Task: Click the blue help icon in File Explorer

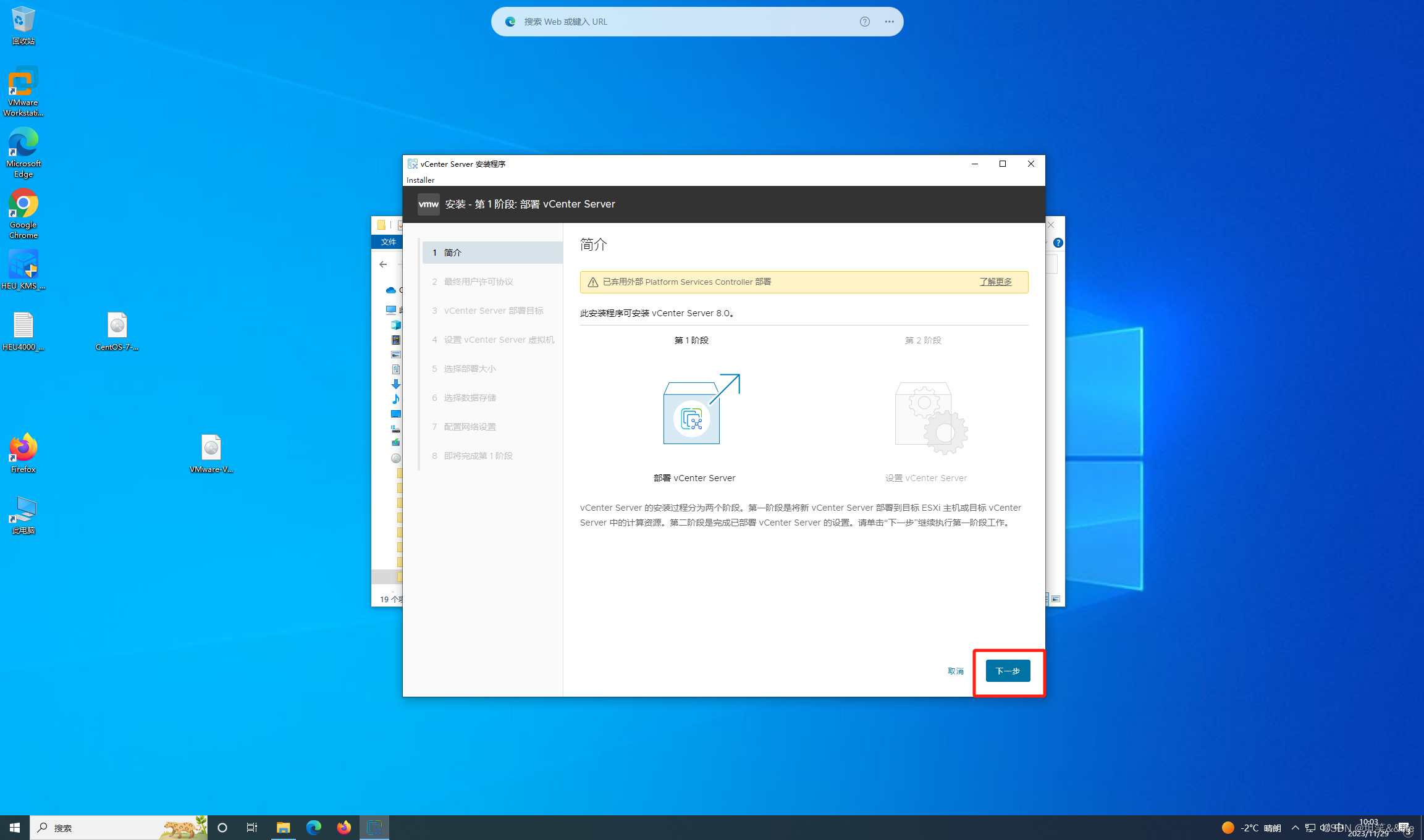Action: [x=1058, y=243]
